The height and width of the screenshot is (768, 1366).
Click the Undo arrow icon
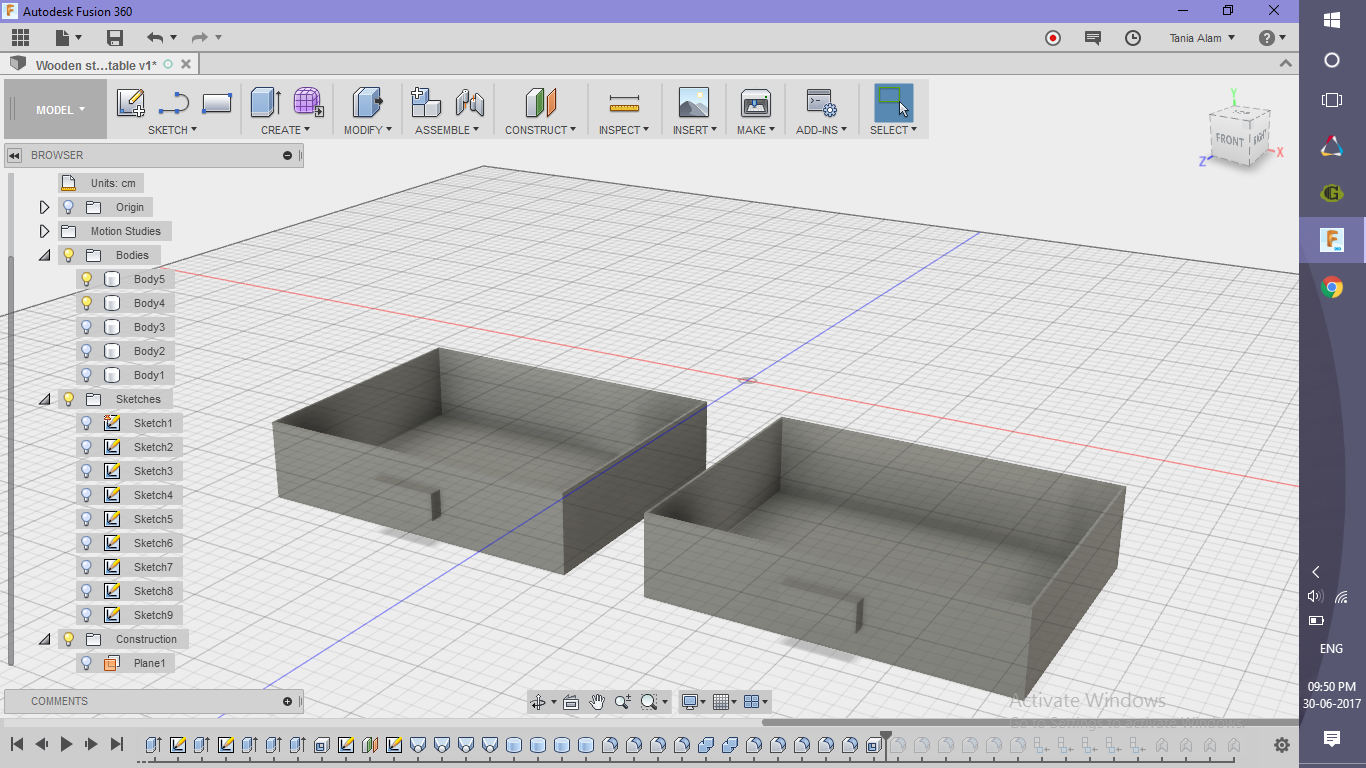(155, 38)
